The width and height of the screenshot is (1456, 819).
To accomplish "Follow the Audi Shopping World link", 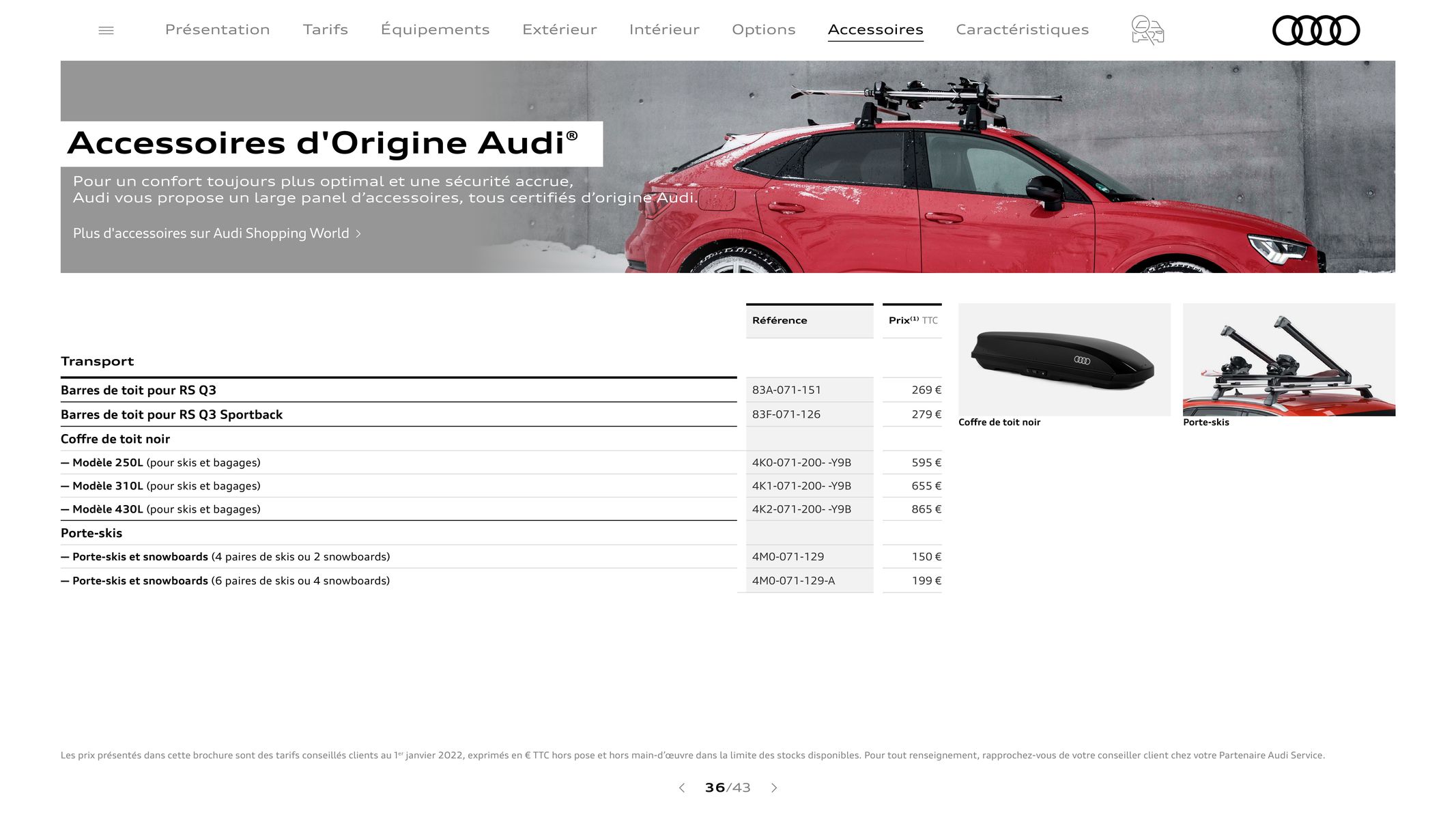I will tap(217, 233).
